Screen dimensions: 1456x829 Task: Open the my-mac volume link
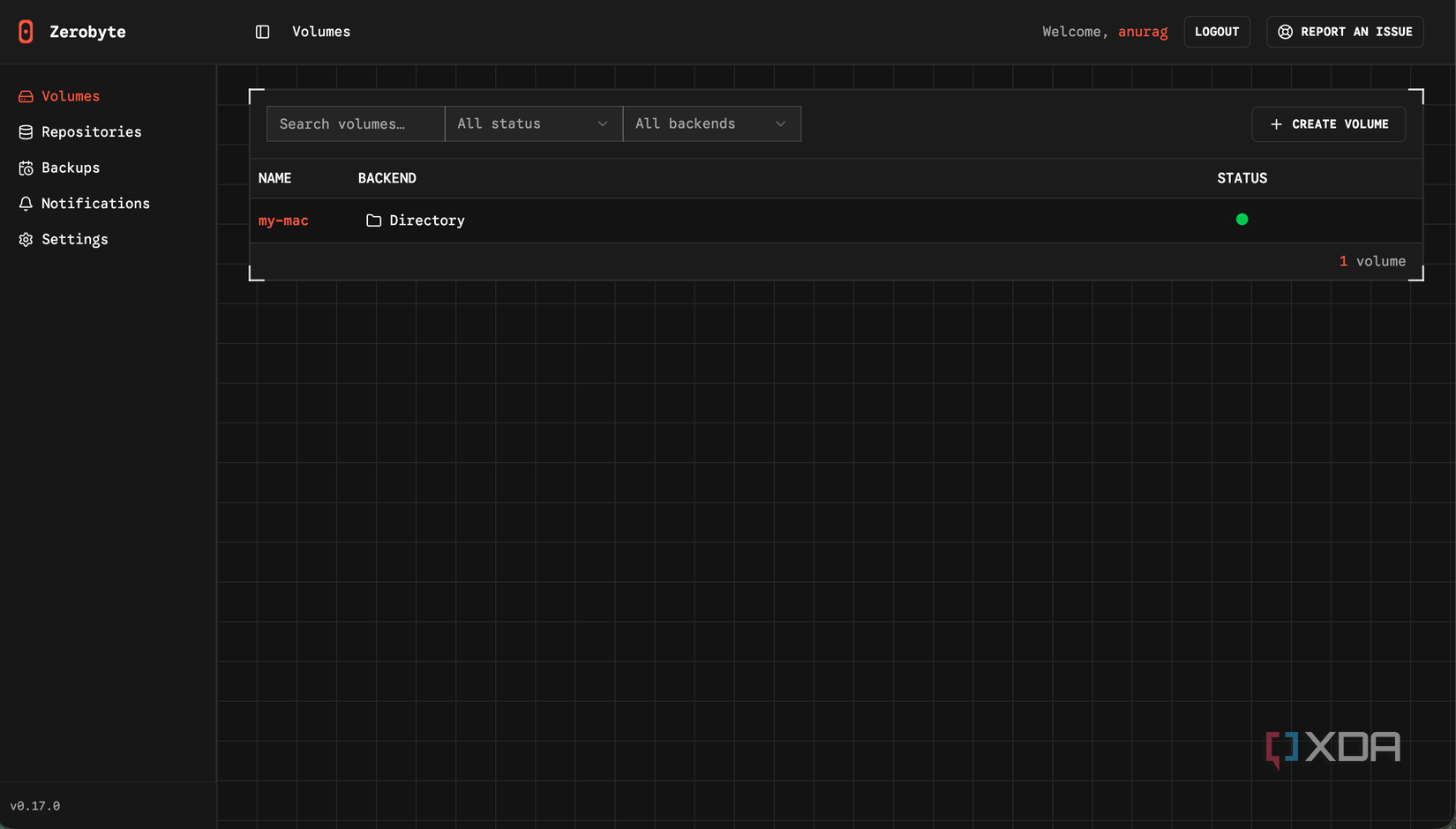(x=283, y=220)
